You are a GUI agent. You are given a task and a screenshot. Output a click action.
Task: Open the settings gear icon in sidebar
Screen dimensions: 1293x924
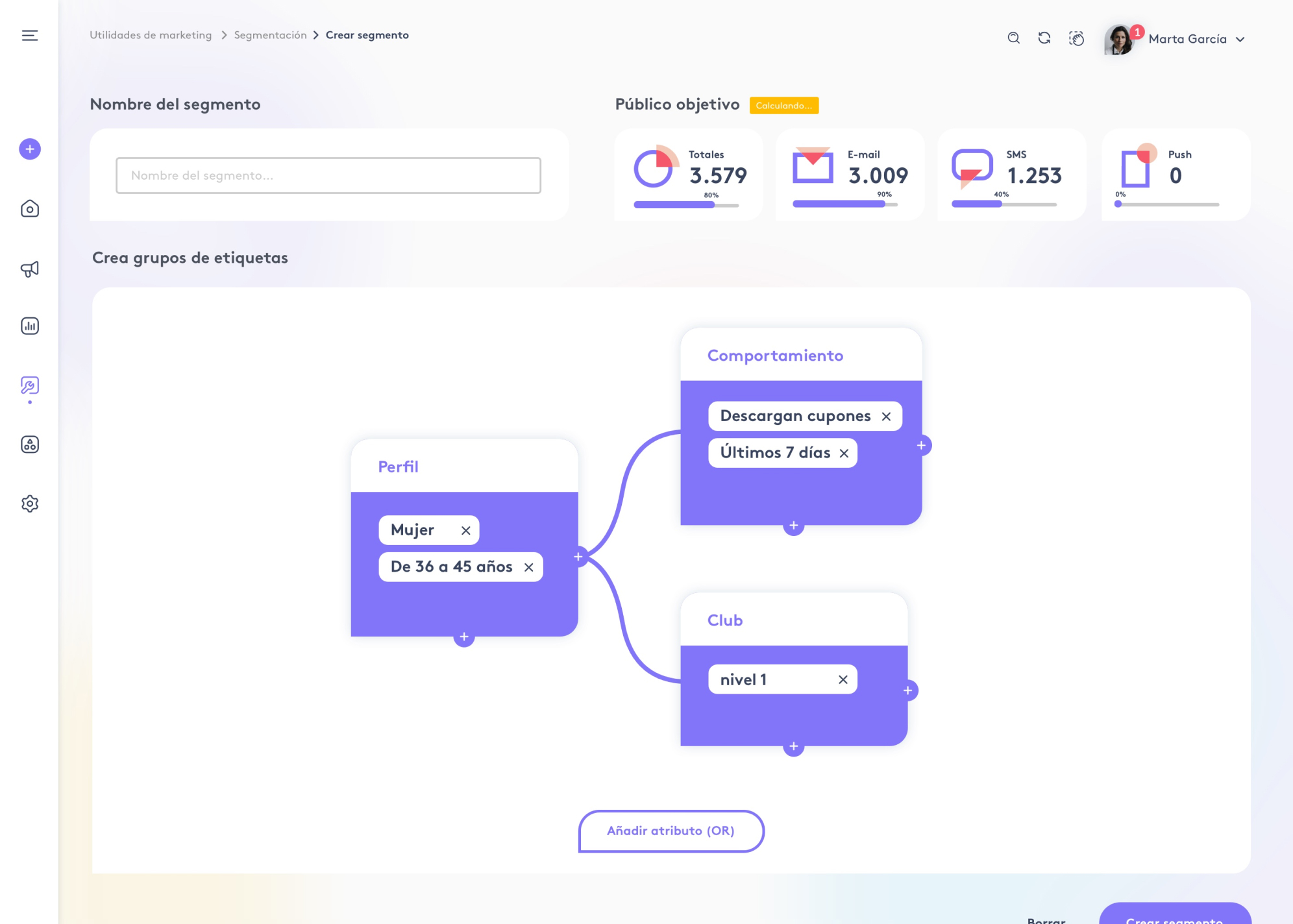30,504
